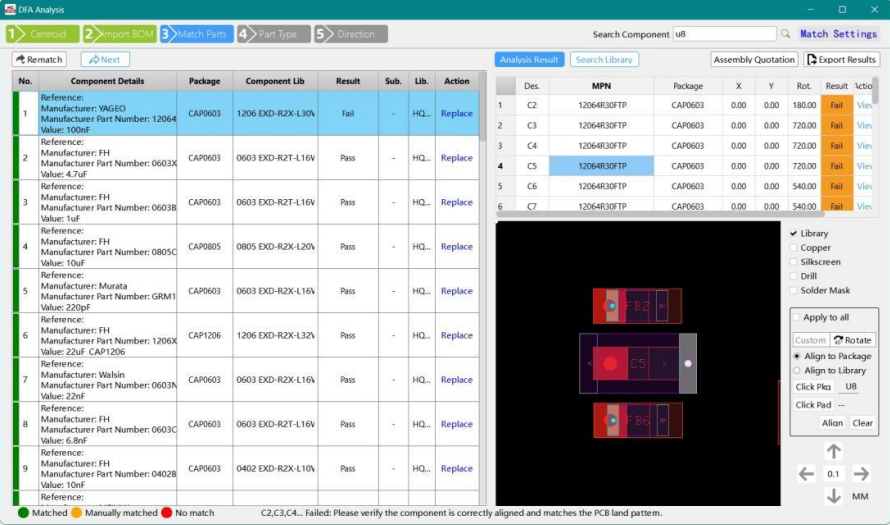Nudge component right with the right arrow
Viewport: 890px width, 525px height.
point(861,474)
